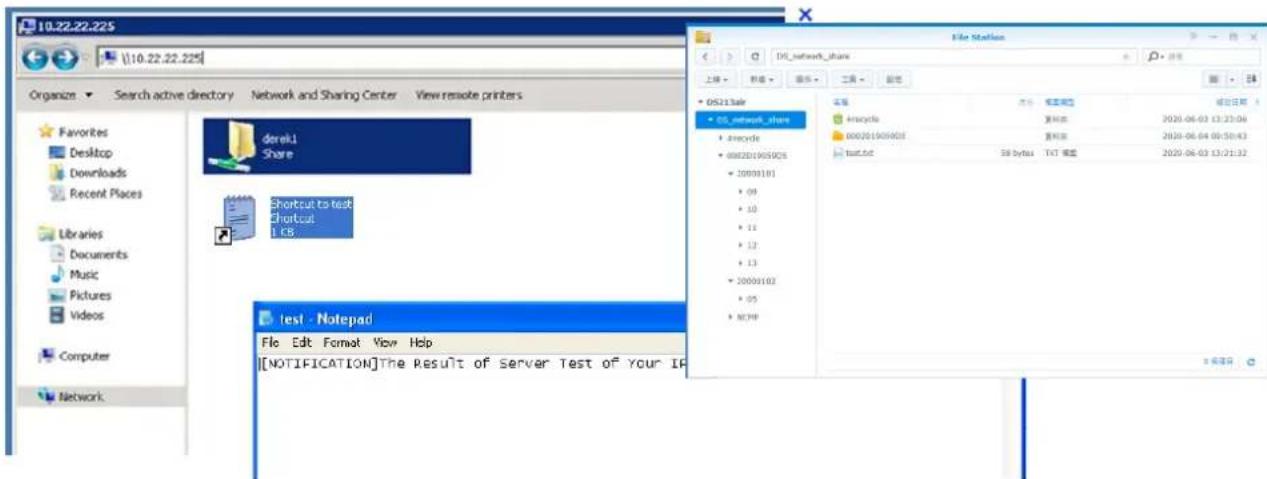Open Notepad File menu
Screen dimensions: 1267x479
(x=268, y=341)
